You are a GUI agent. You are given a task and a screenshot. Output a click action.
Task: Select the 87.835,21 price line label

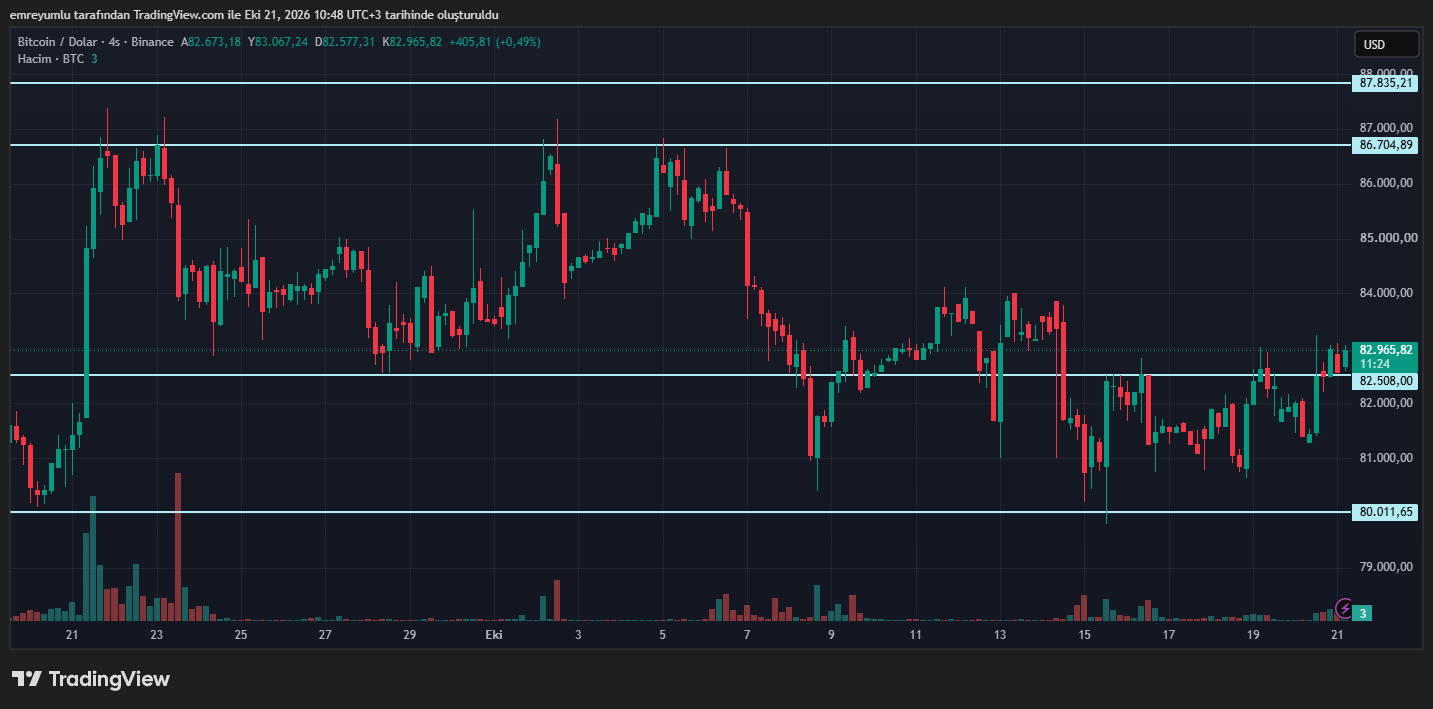click(1386, 83)
